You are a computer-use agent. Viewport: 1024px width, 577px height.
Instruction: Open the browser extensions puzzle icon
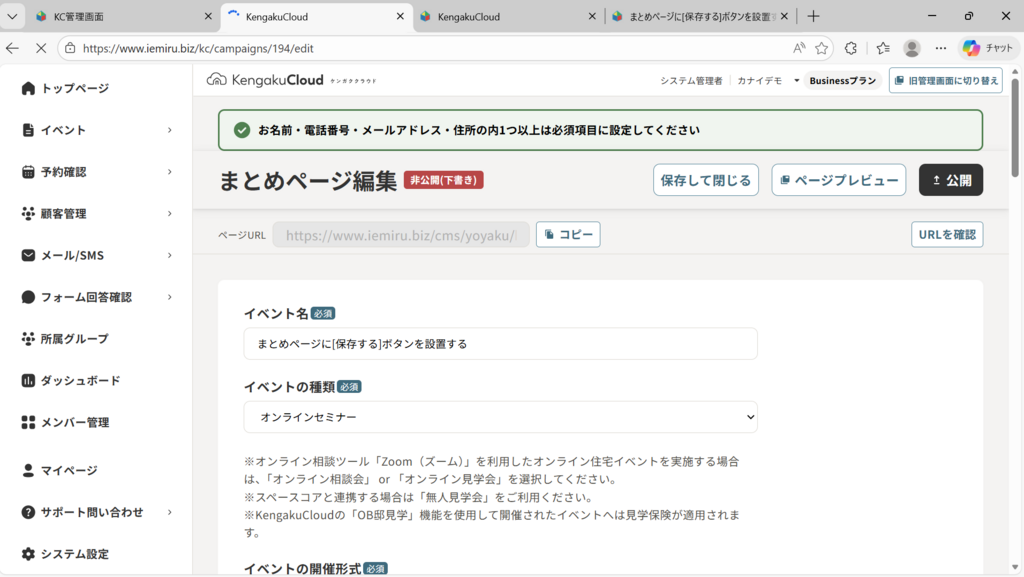tap(851, 48)
